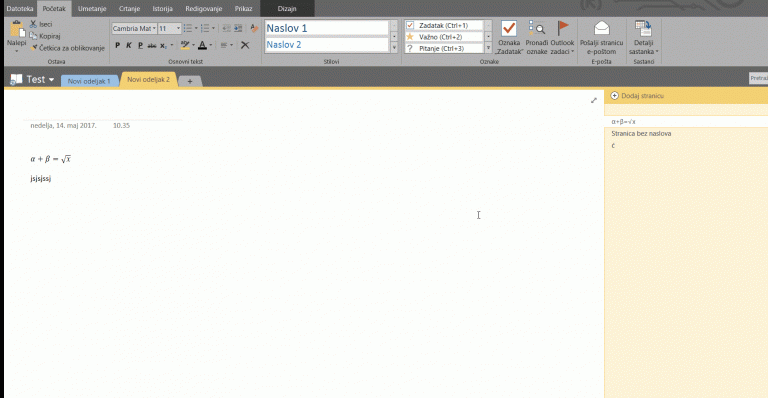Screen dimensions: 768x398
Task: Open the font size 11 dropdown
Action: [x=178, y=28]
